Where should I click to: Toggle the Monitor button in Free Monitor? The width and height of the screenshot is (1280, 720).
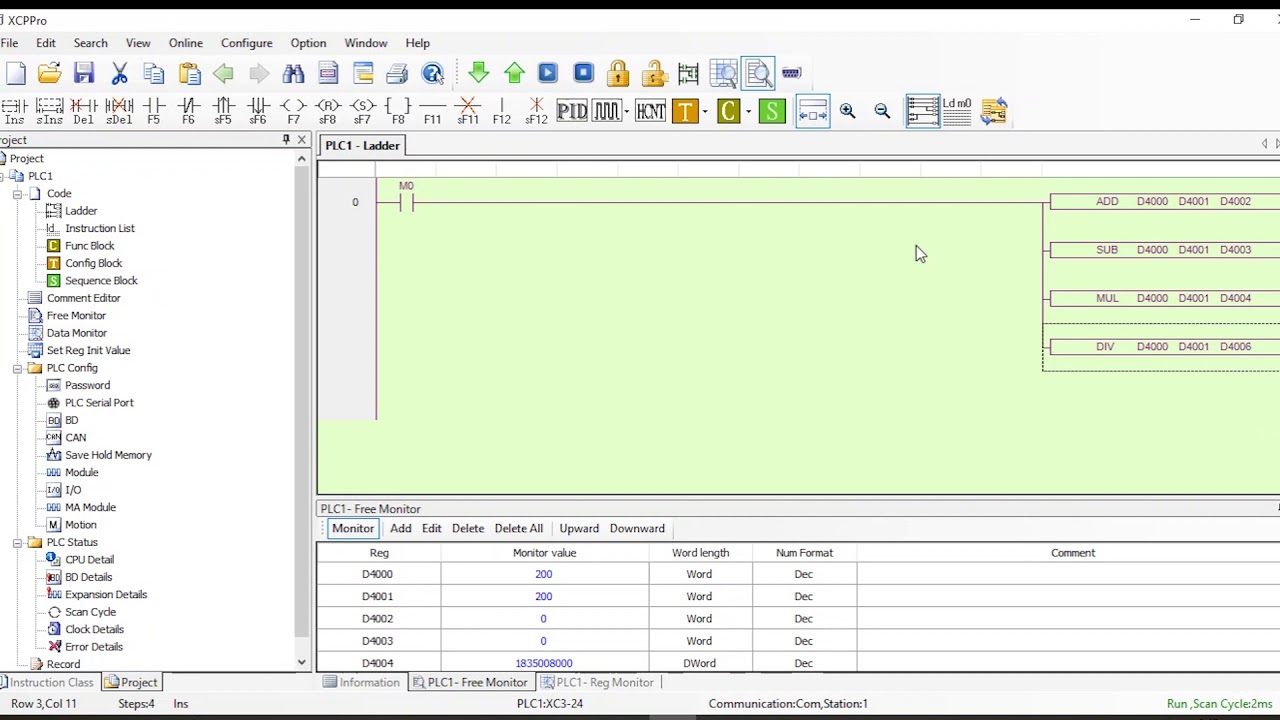[x=353, y=528]
